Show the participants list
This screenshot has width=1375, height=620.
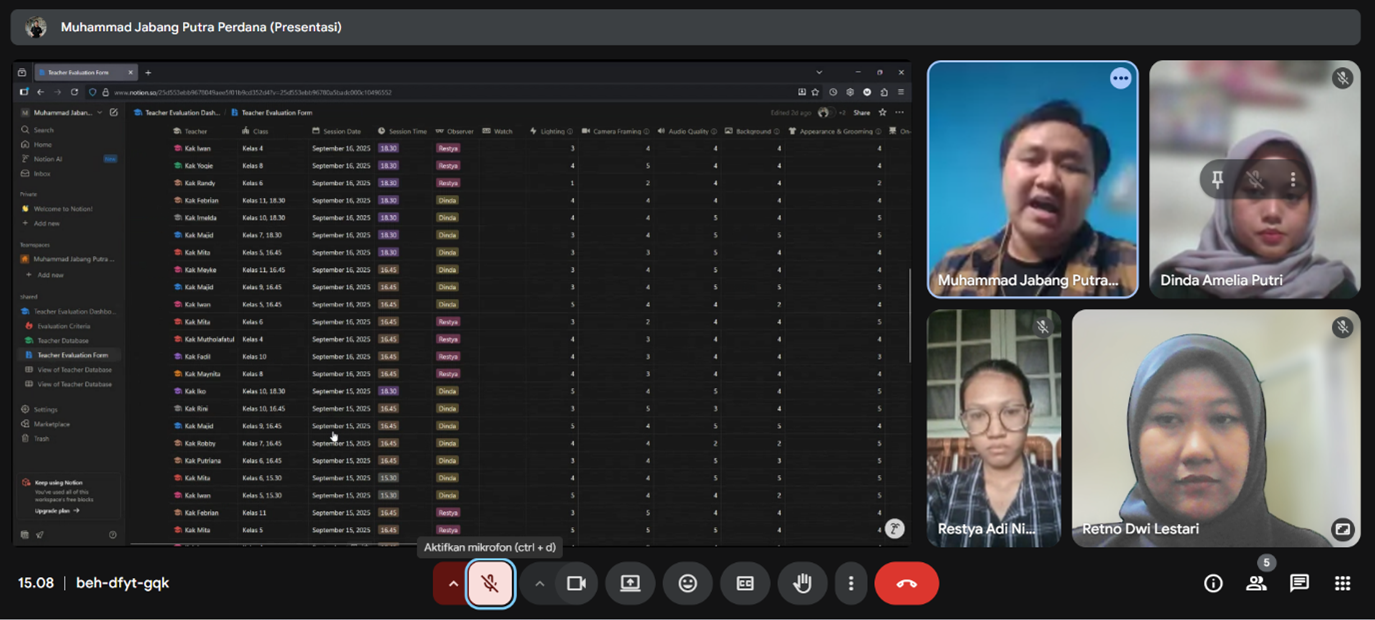[1256, 584]
